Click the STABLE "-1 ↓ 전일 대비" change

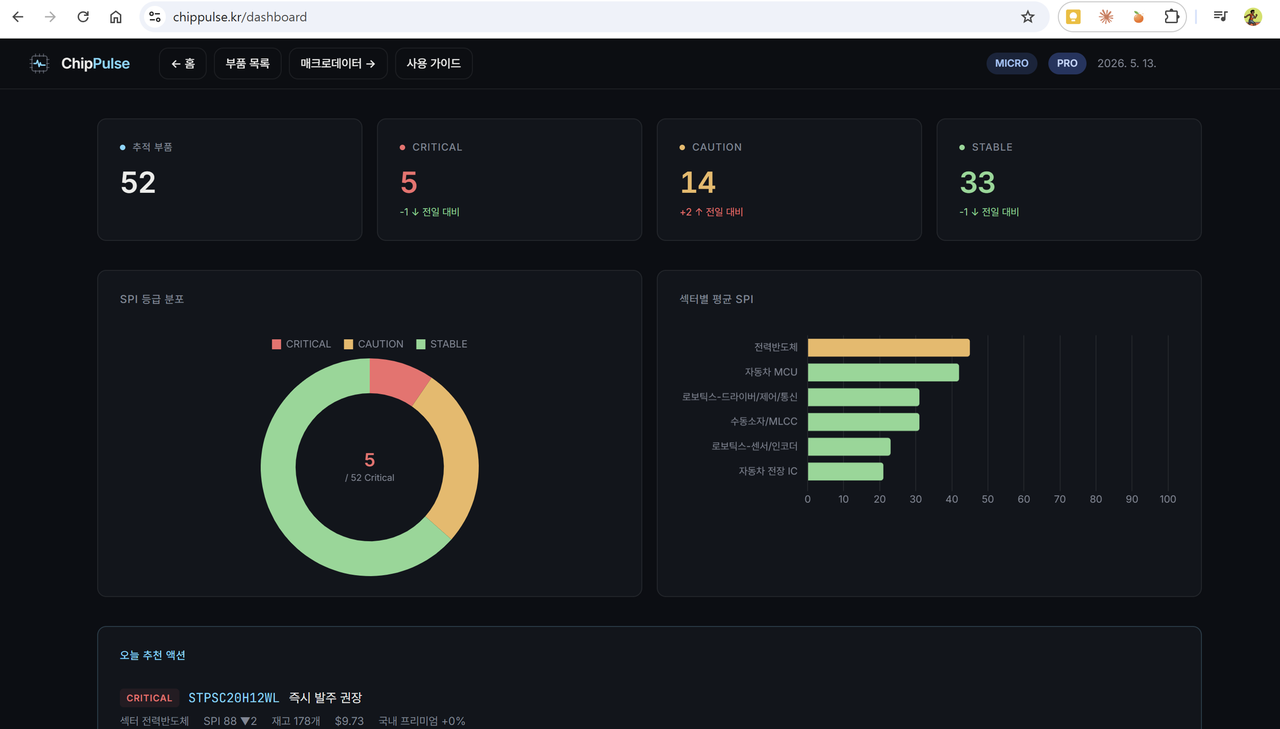[990, 212]
